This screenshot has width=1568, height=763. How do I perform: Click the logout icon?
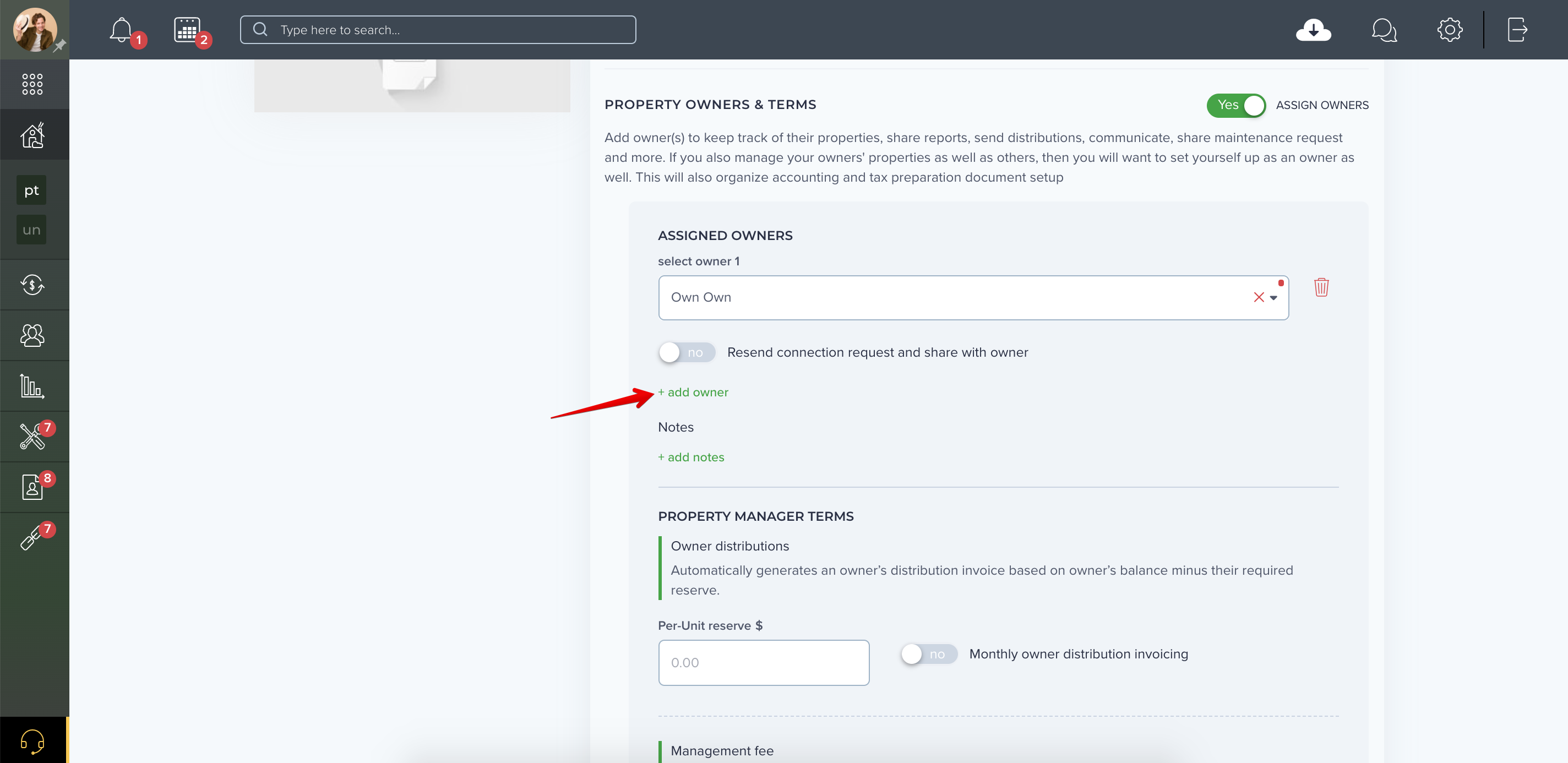coord(1517,30)
